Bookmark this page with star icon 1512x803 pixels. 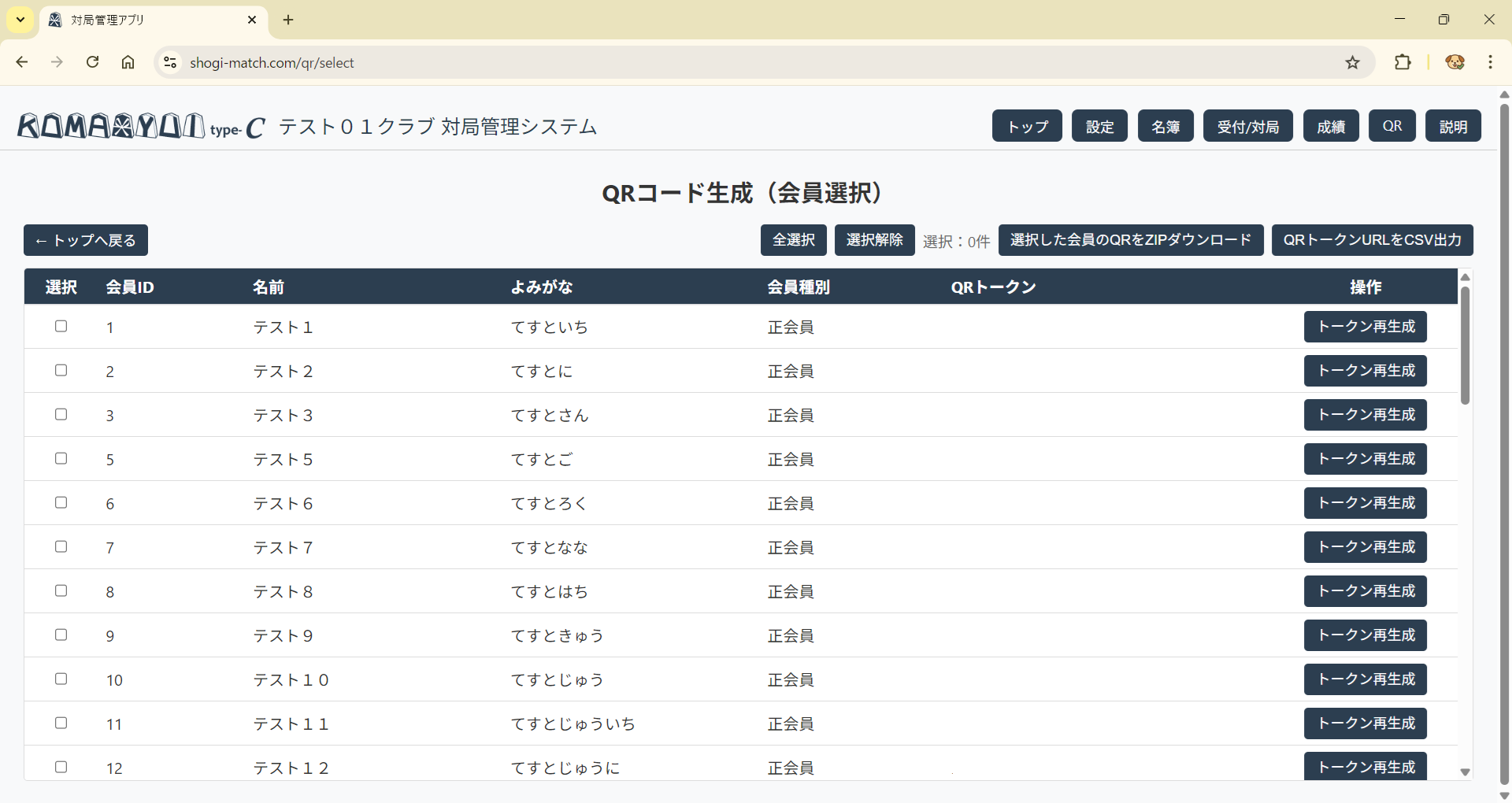pos(1352,62)
